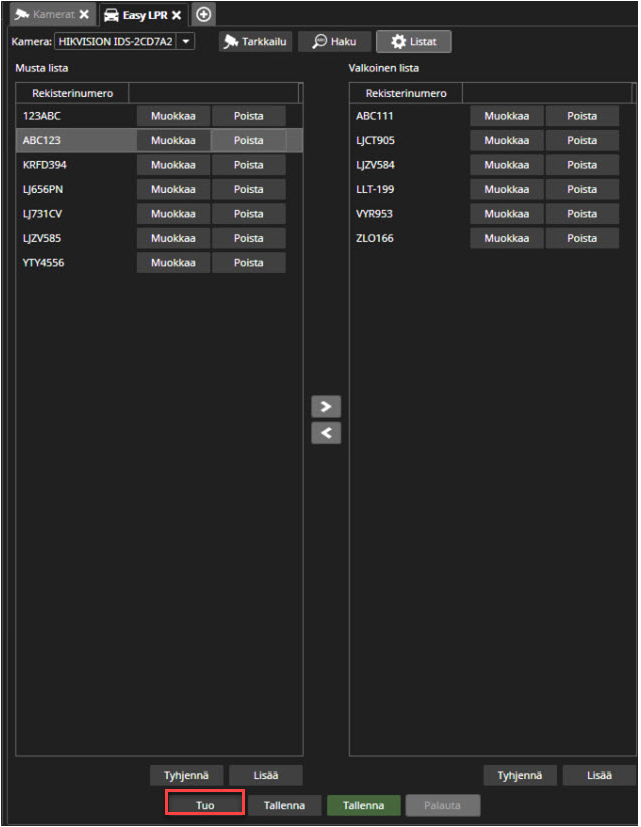This screenshot has height=827, width=641.
Task: Click the green Tallenna button
Action: click(x=363, y=805)
